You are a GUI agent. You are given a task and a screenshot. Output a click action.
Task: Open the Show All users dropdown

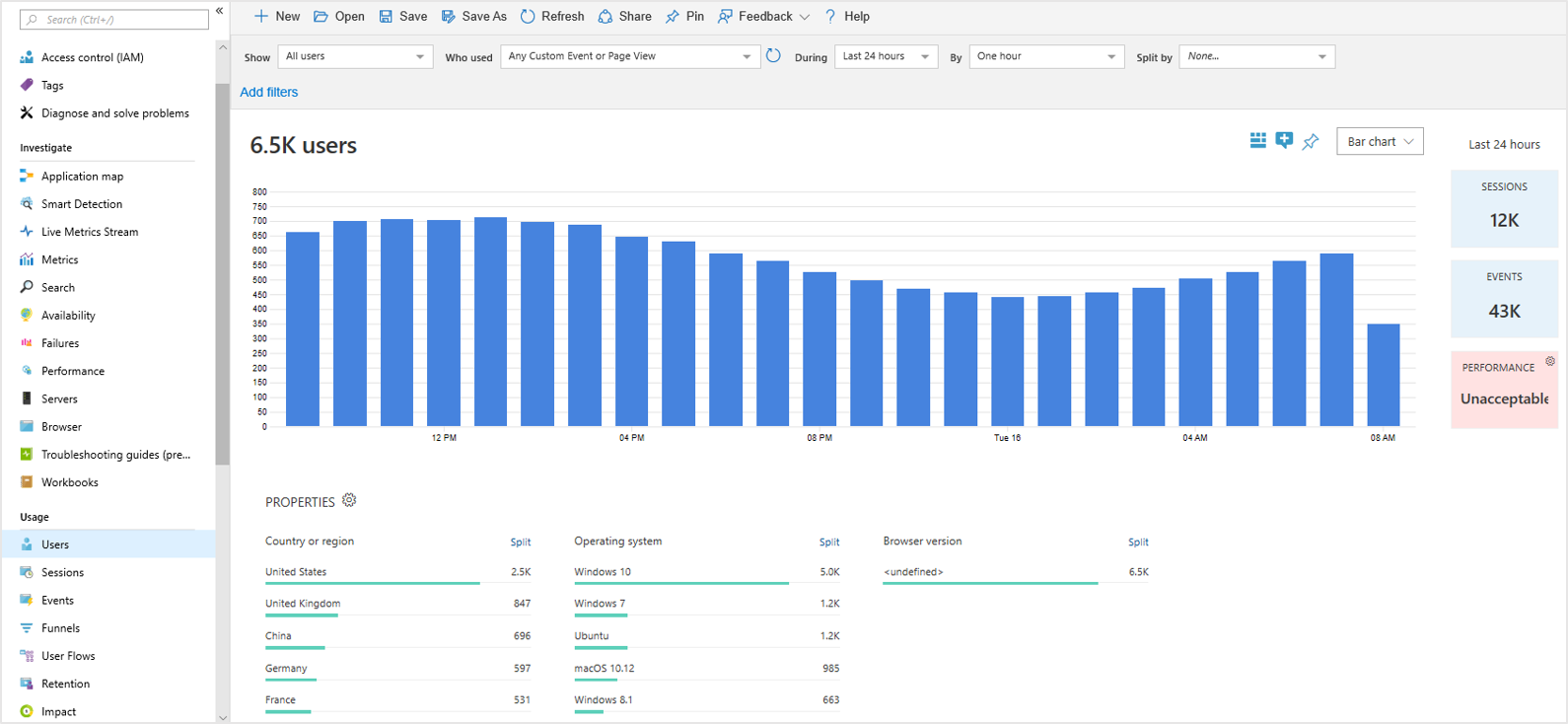[x=355, y=56]
